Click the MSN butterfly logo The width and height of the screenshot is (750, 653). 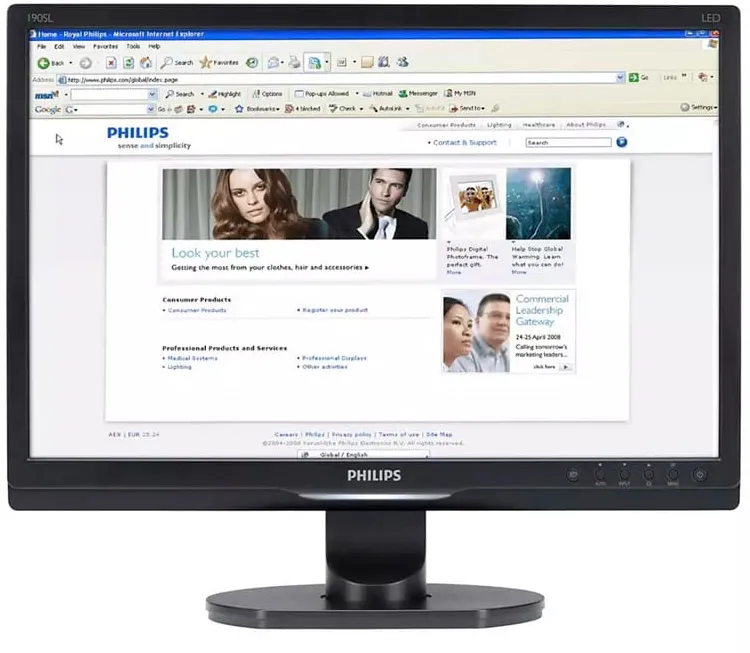tap(47, 95)
